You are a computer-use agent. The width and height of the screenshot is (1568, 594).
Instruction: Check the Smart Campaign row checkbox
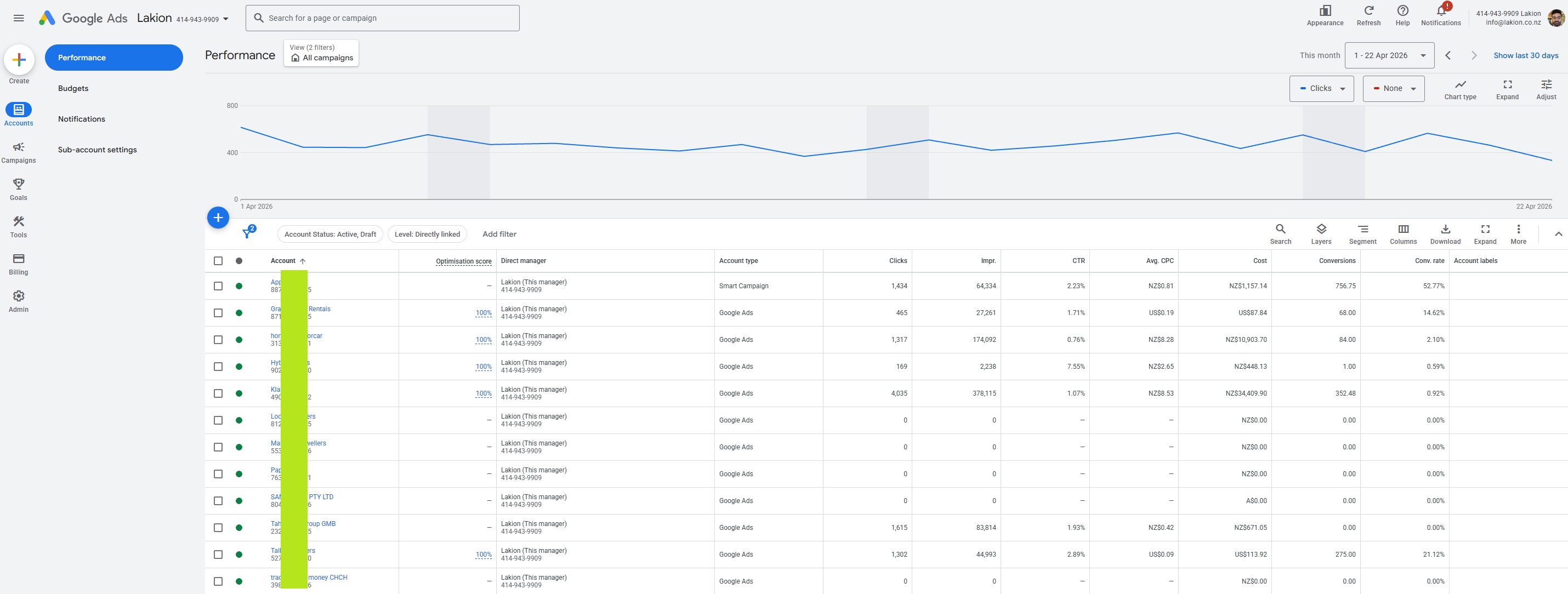pos(219,285)
